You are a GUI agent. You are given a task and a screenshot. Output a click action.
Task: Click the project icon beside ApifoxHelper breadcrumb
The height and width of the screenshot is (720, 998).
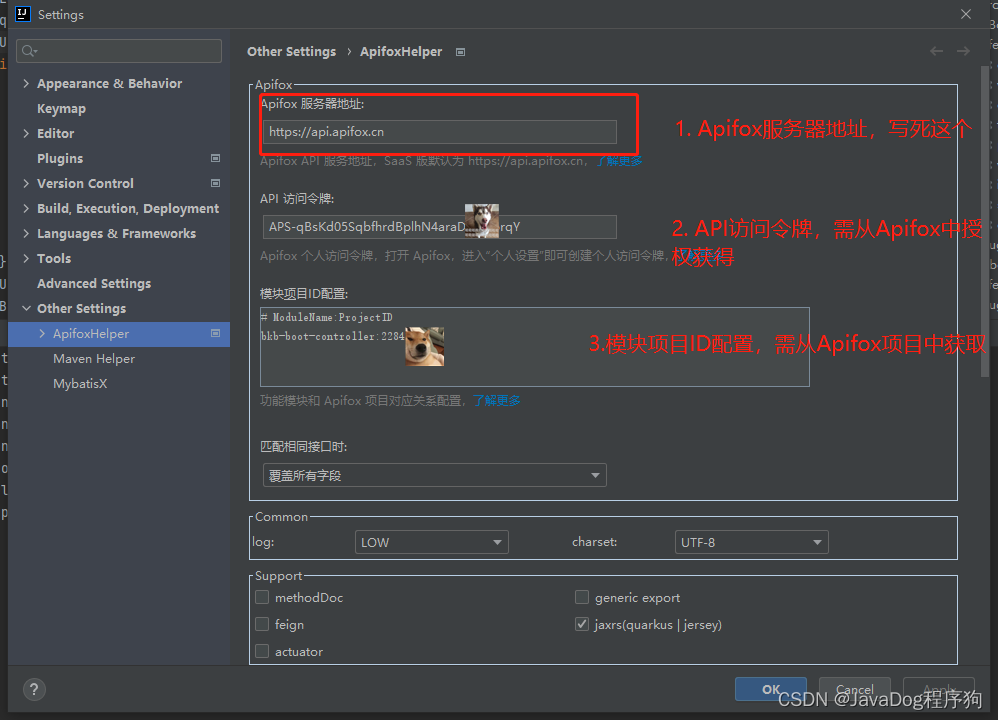[460, 52]
